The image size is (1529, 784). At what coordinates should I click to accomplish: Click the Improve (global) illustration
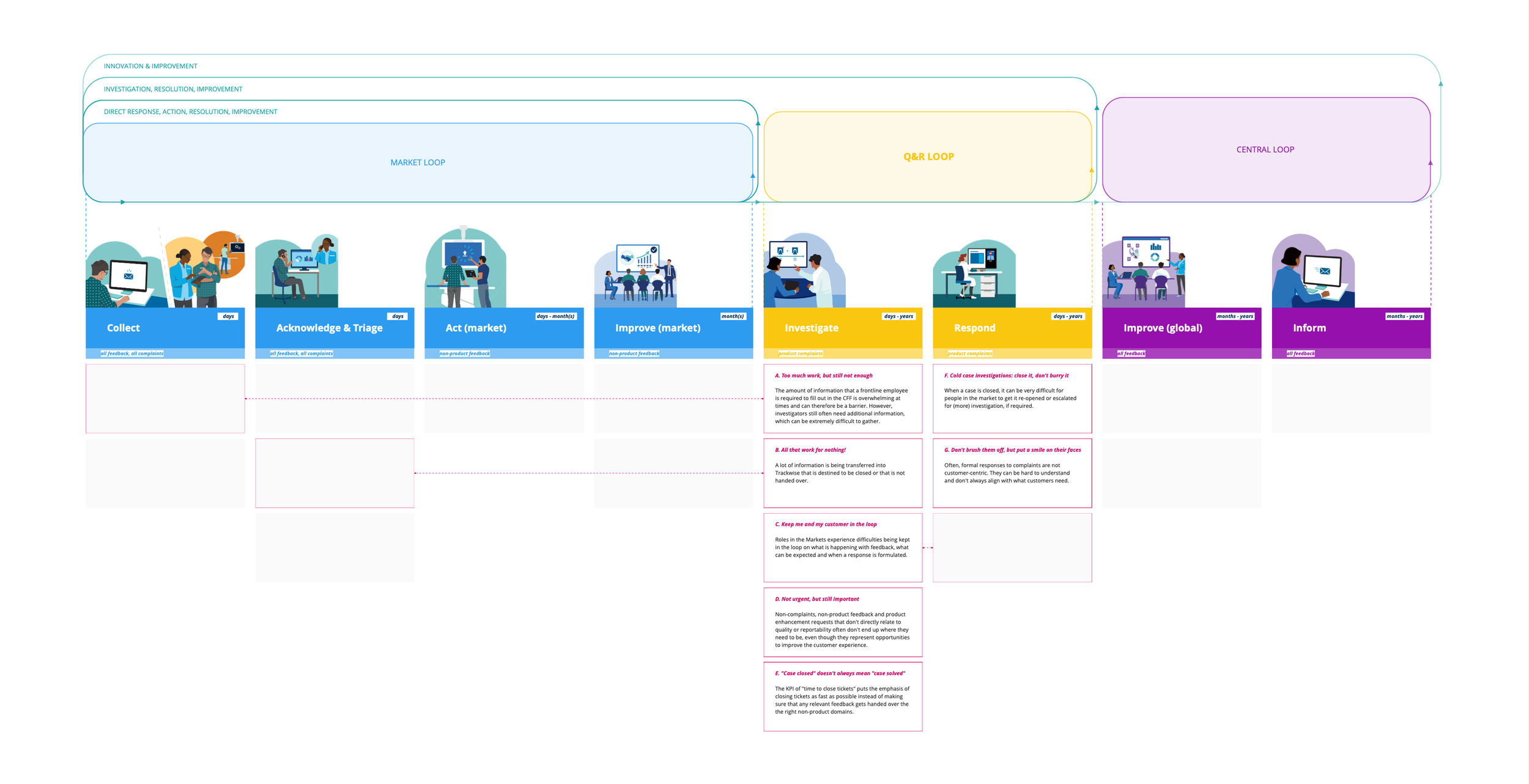tap(1144, 273)
